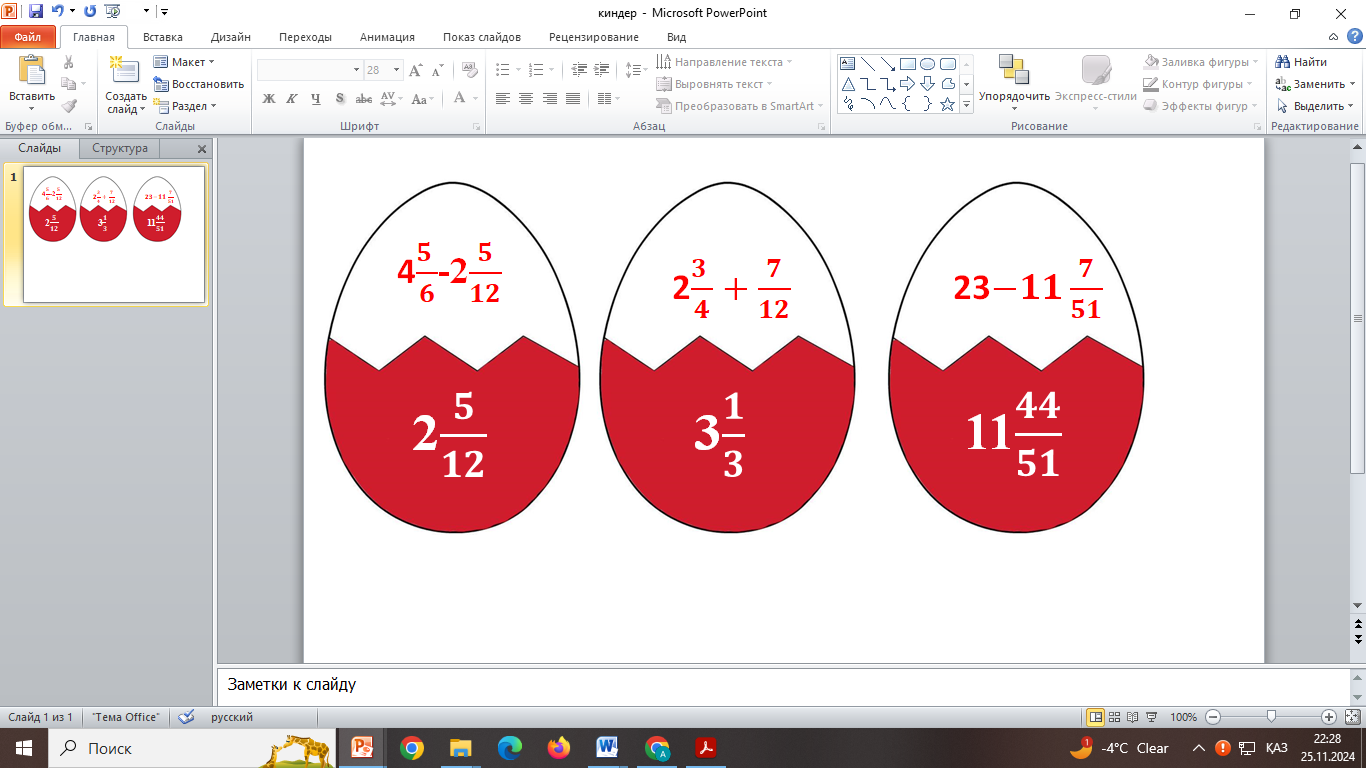Screen dimensions: 1366x768
Task: Select the Isosceles Triangle shape
Action: 848,83
